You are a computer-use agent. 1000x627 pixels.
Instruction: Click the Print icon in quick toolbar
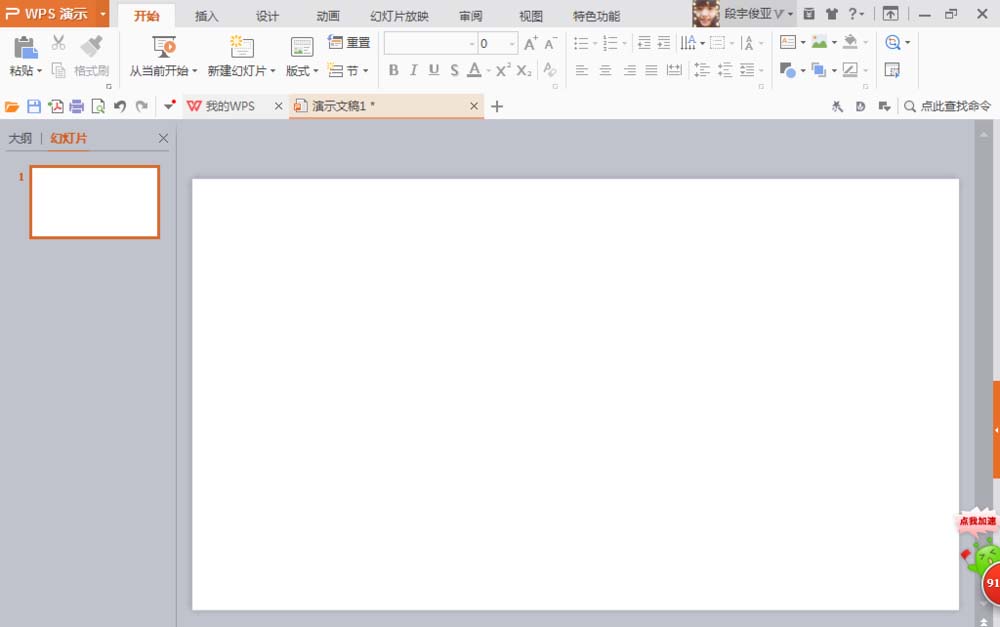point(77,106)
